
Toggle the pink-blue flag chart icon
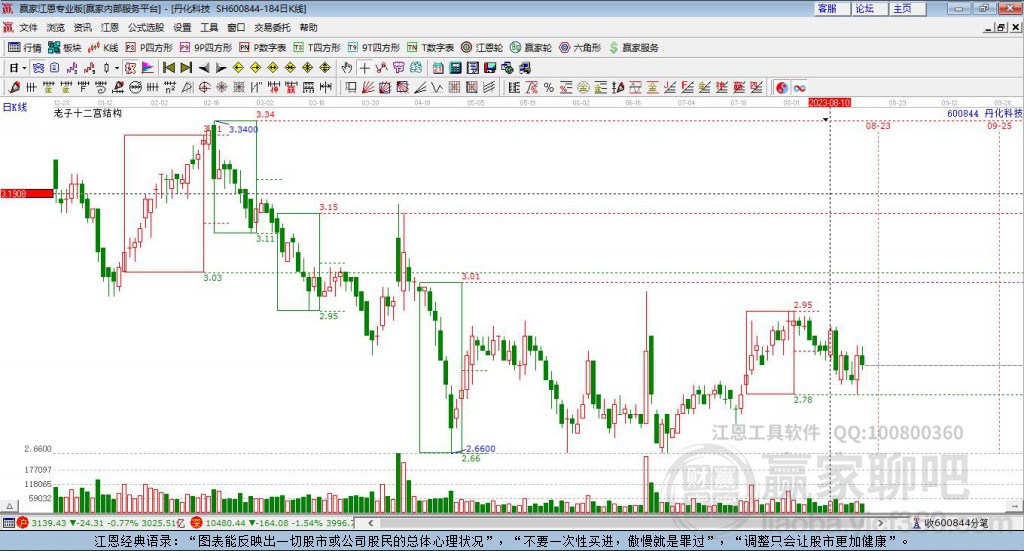coord(148,68)
